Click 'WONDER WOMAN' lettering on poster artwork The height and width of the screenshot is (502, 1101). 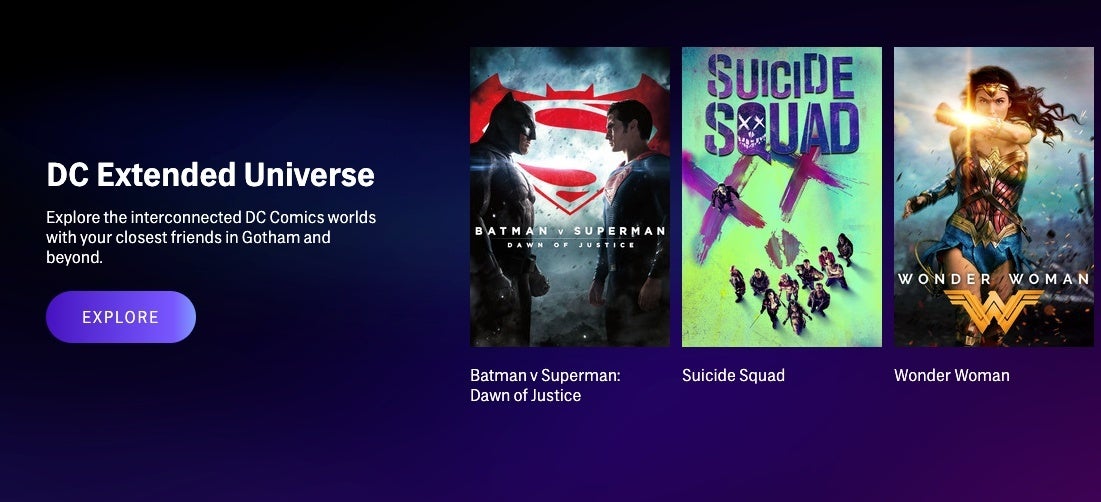coord(994,279)
